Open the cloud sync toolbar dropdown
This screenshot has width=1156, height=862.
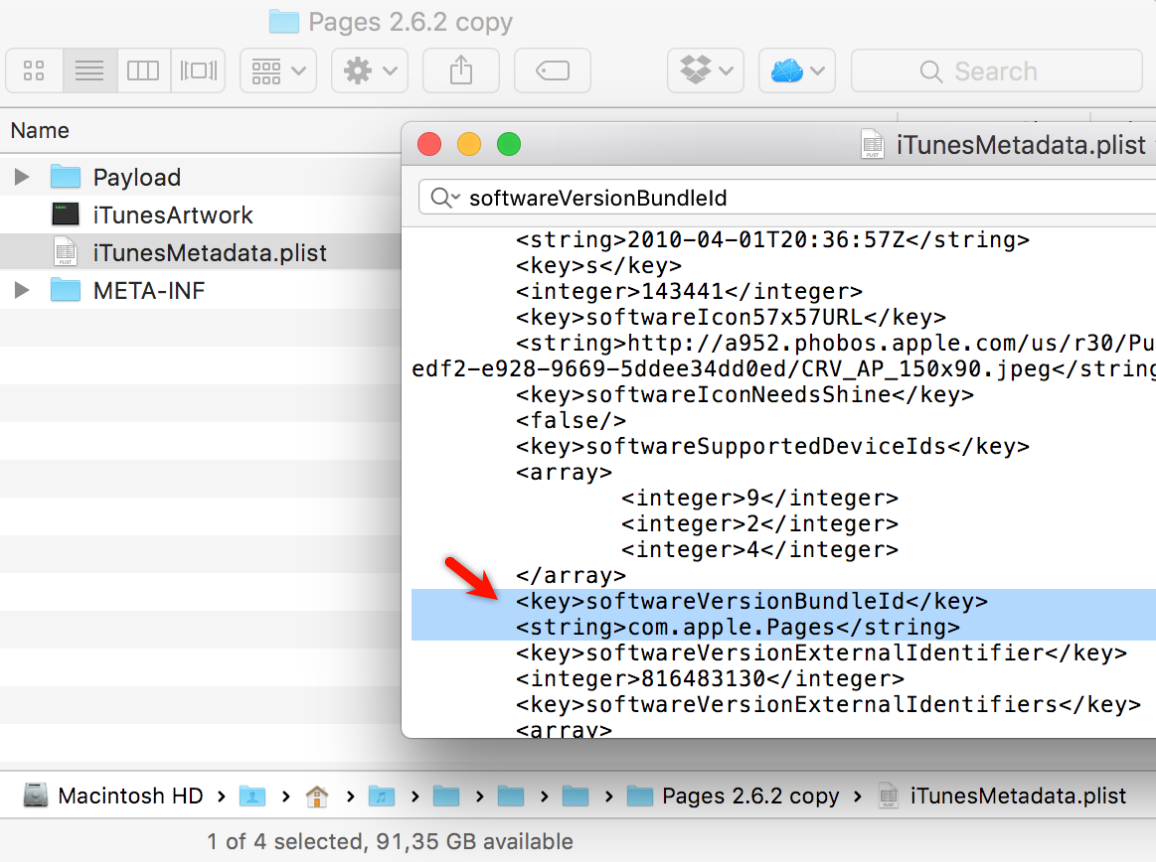[797, 71]
